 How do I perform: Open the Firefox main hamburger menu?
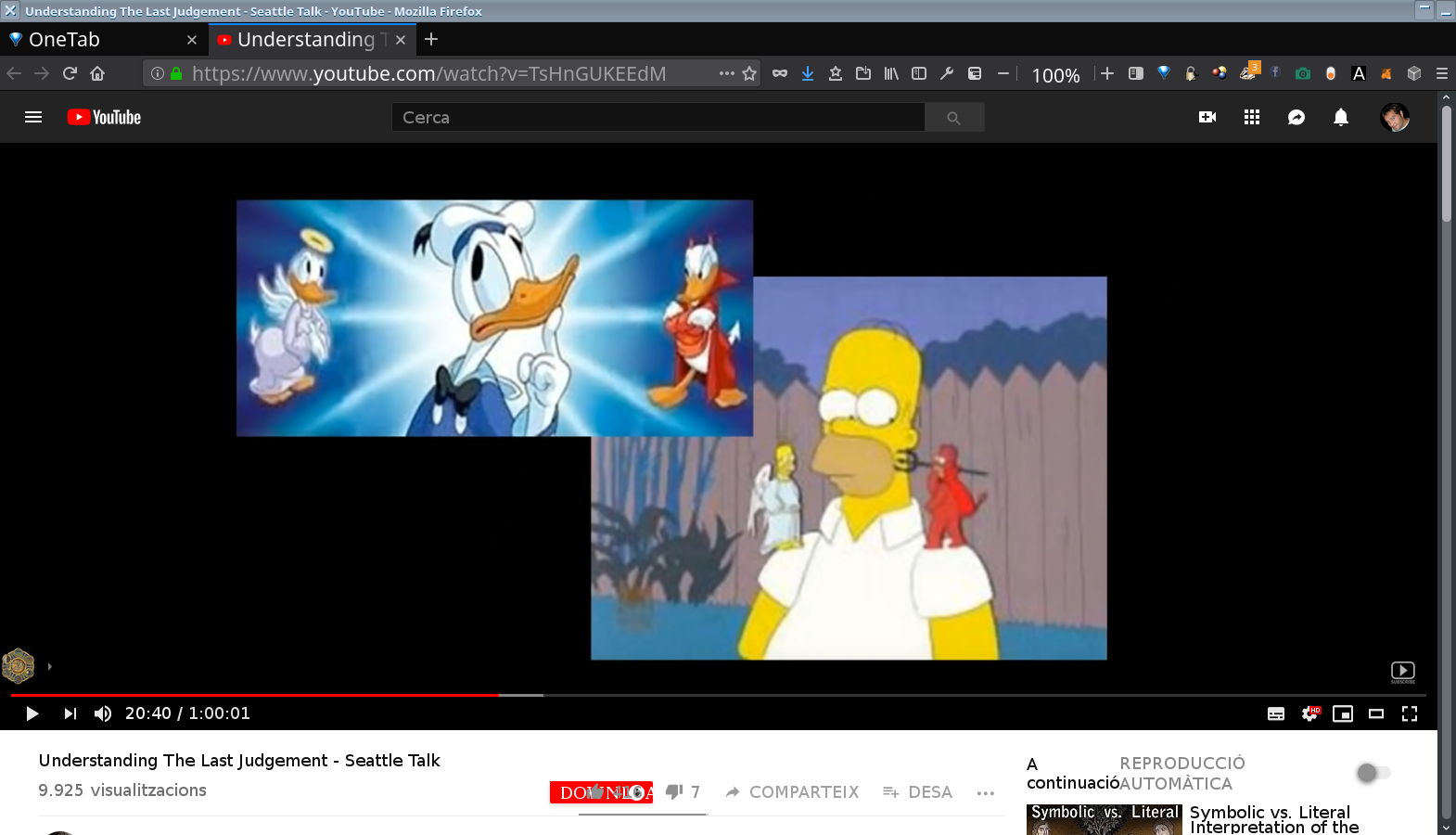[x=1442, y=73]
